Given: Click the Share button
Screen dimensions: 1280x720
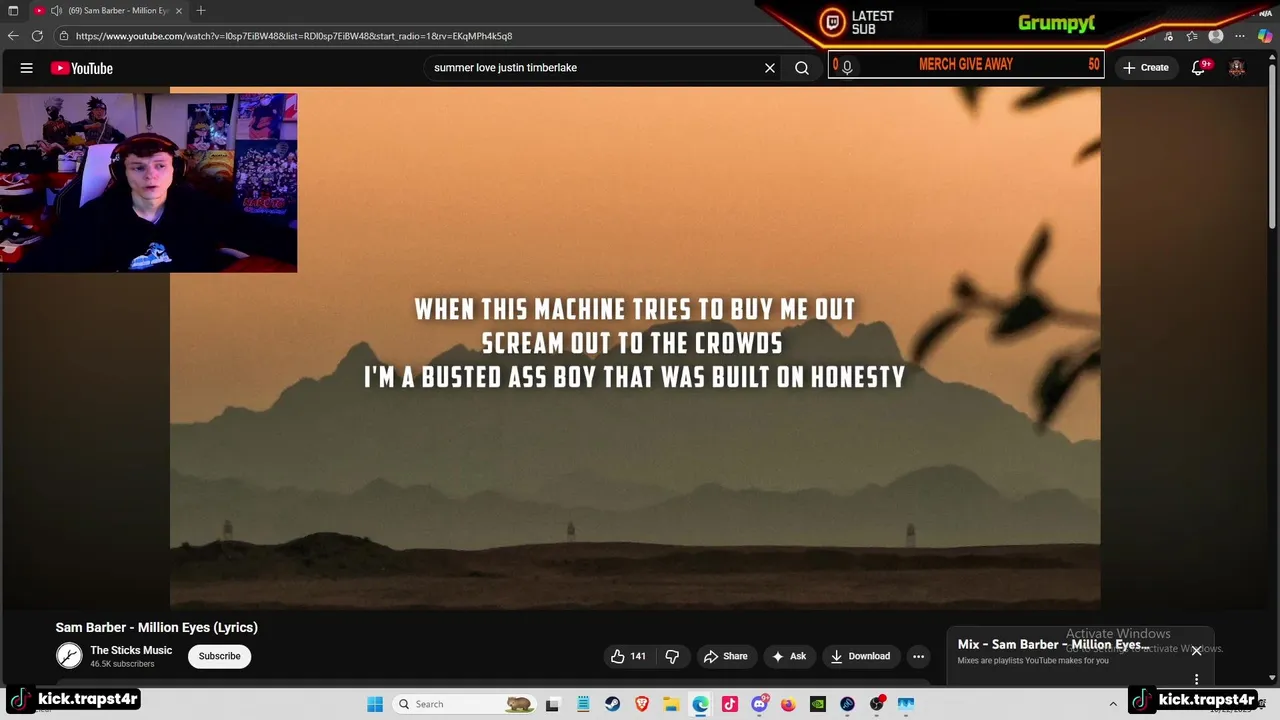Looking at the screenshot, I should 726,656.
